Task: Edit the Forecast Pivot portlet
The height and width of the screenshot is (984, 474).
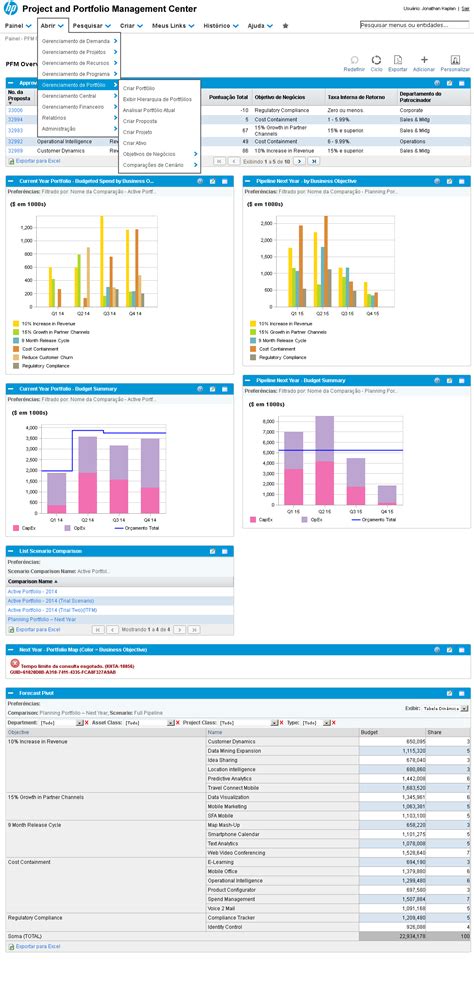Action: (450, 693)
